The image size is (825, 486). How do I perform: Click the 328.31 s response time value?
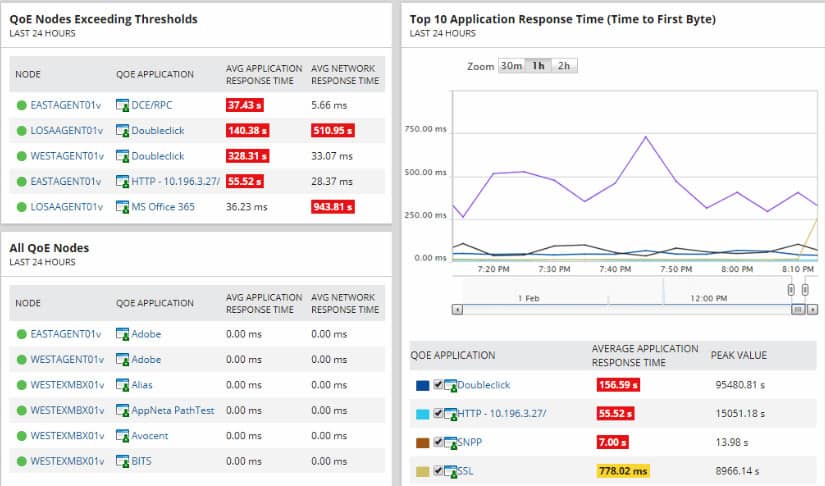[x=248, y=156]
